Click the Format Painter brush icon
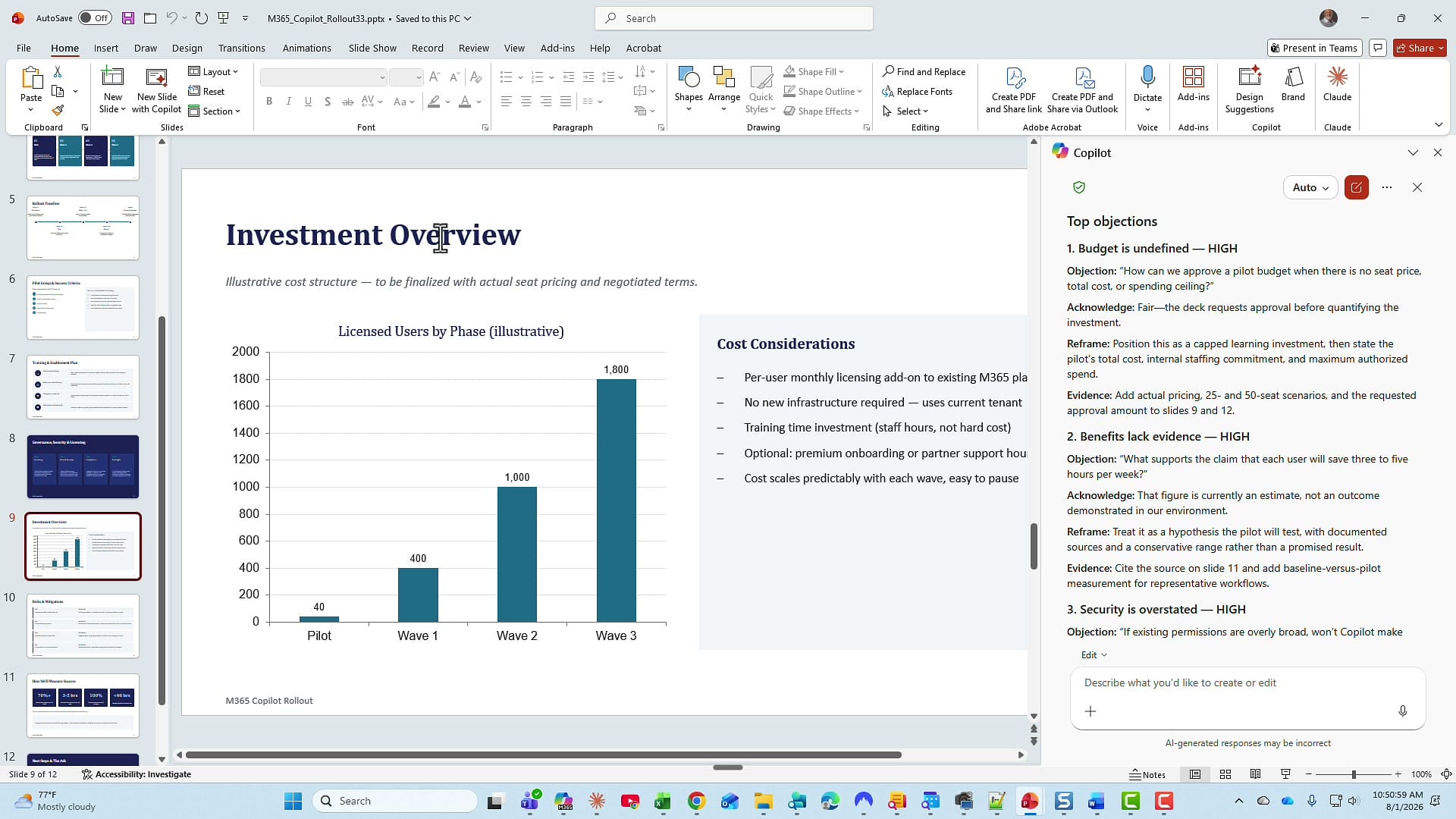Screen dimensions: 1456x819 (x=58, y=111)
